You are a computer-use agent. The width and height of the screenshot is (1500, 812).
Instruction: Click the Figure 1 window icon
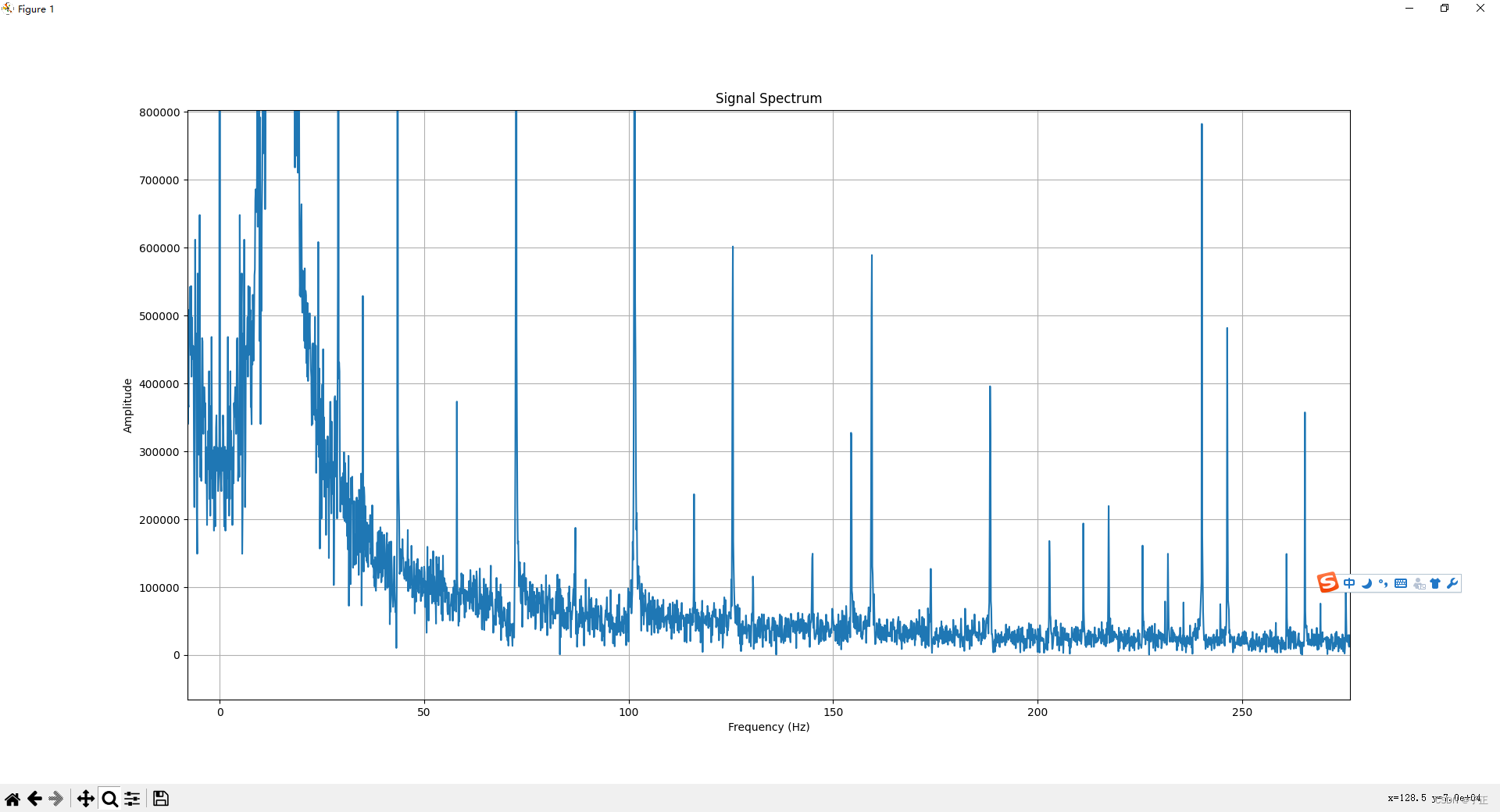(x=8, y=9)
